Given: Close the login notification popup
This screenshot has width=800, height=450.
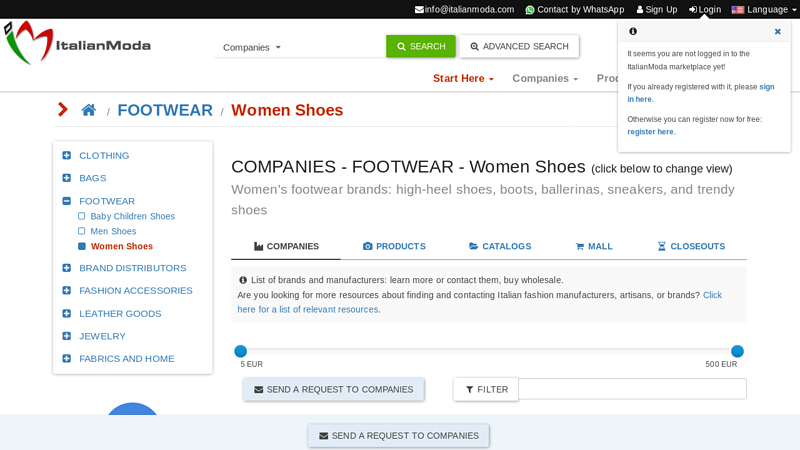Looking at the screenshot, I should [x=778, y=32].
